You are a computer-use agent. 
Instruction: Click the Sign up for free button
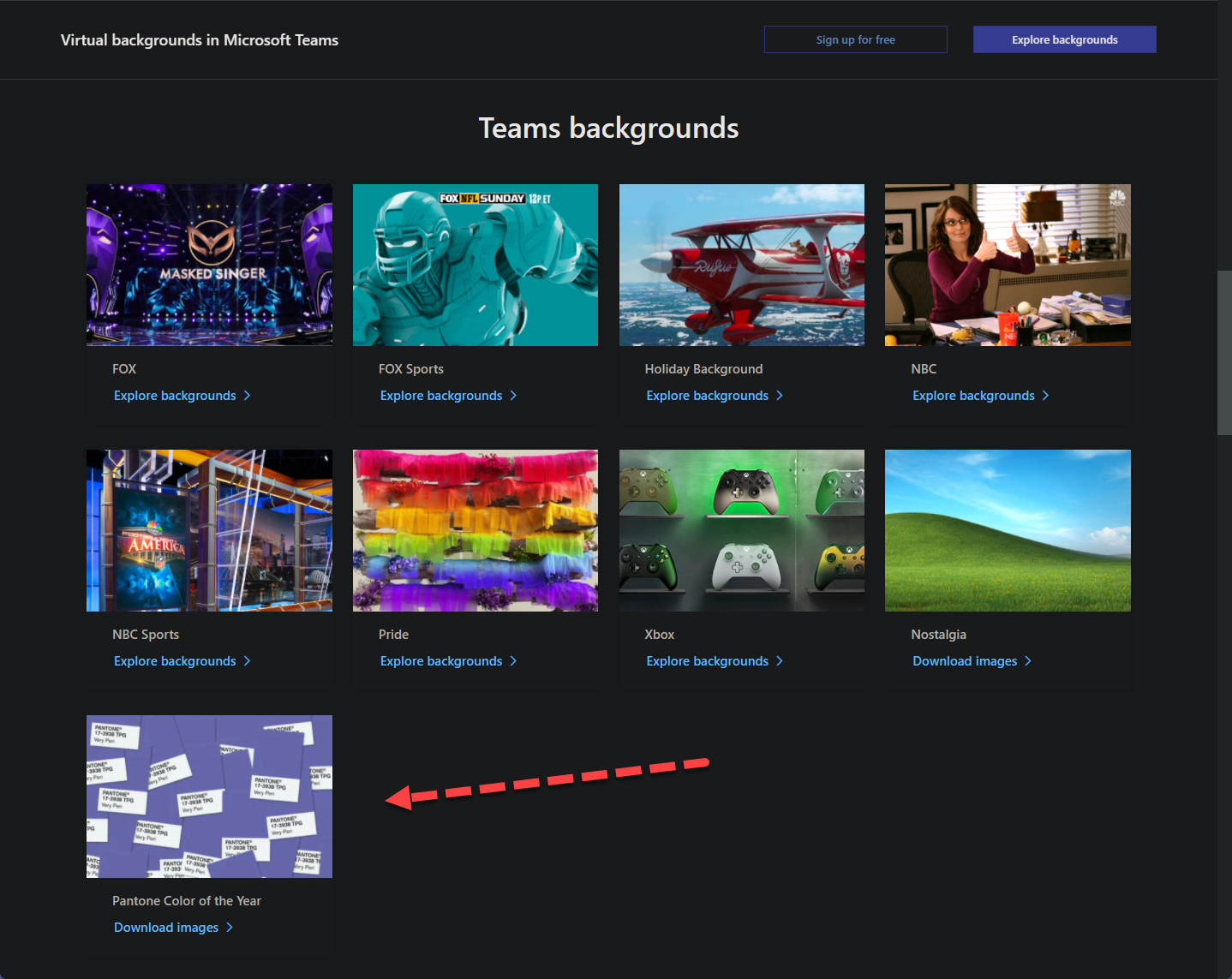[x=855, y=39]
